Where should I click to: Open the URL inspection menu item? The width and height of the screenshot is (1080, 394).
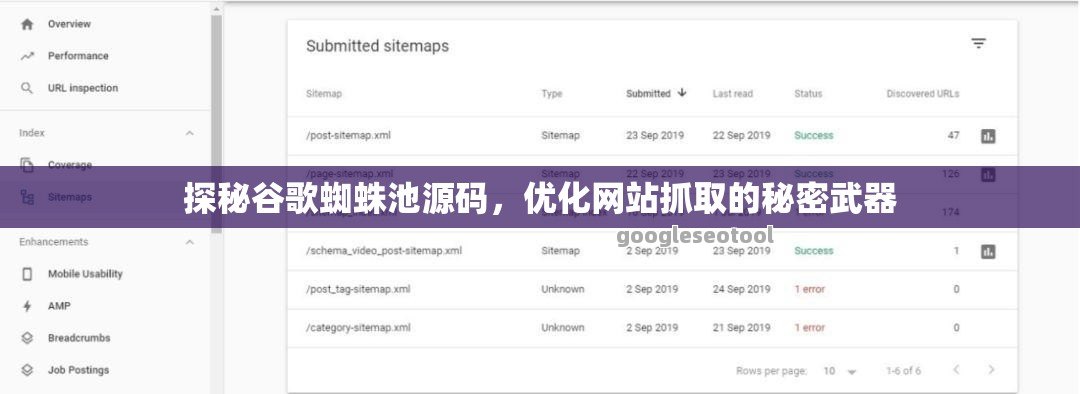83,88
